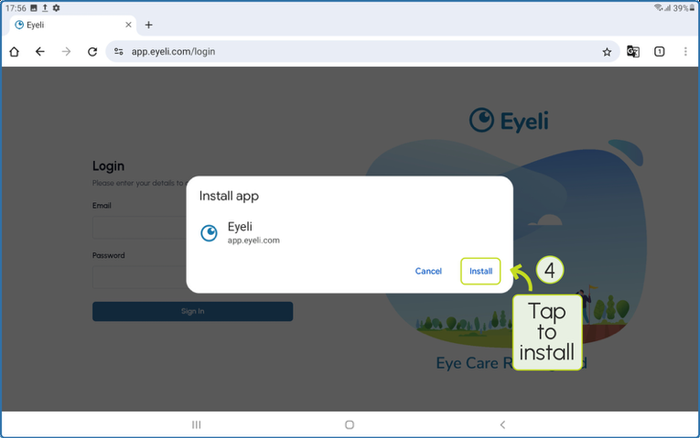
Task: Click the Eyeli logo on page
Action: pyautogui.click(x=509, y=121)
